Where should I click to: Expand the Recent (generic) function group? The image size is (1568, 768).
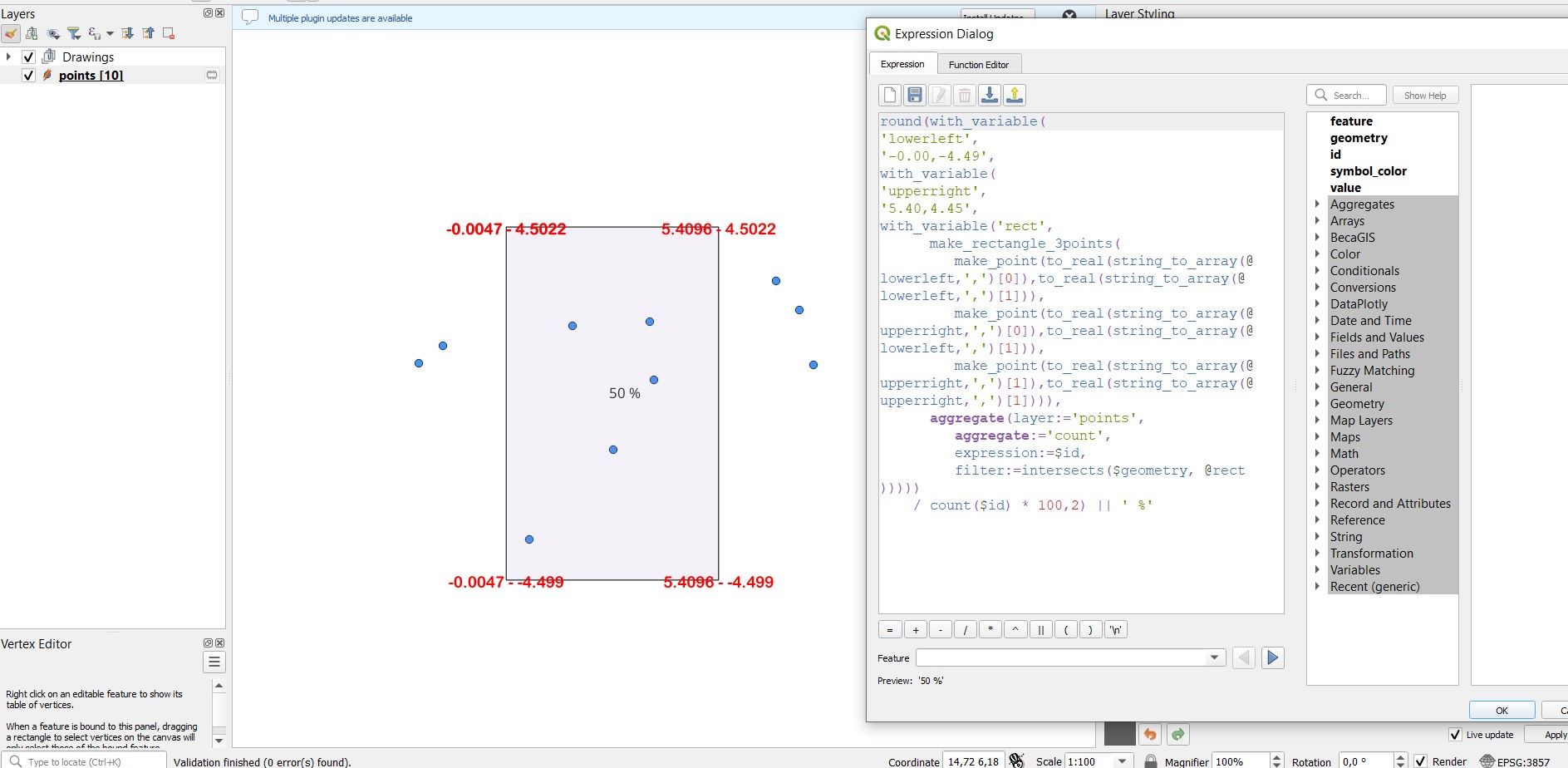1317,586
